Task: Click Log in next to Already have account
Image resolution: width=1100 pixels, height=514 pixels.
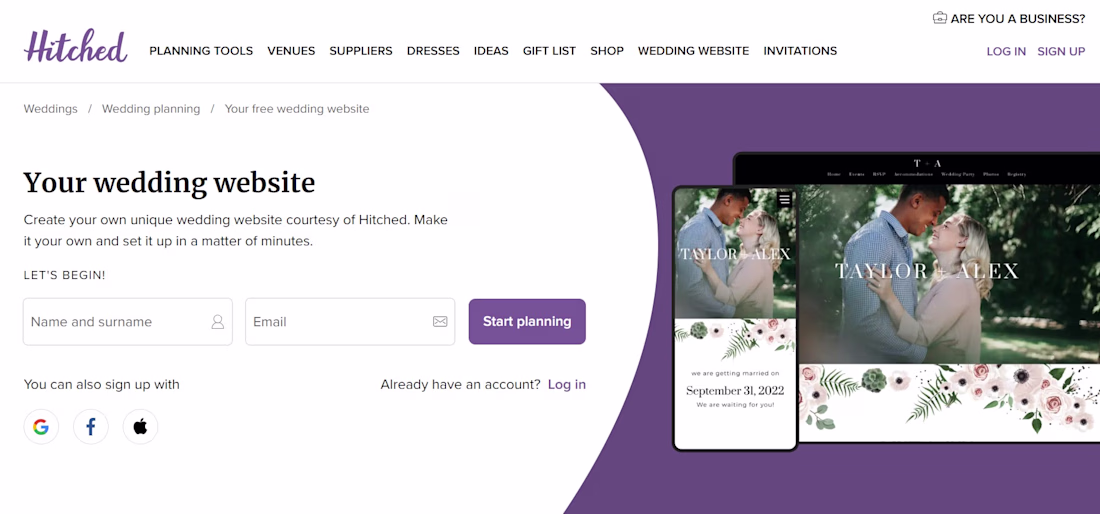Action: coord(567,384)
